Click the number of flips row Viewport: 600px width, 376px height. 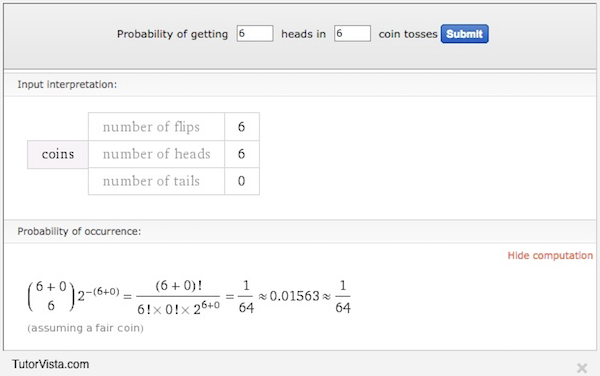click(x=174, y=127)
